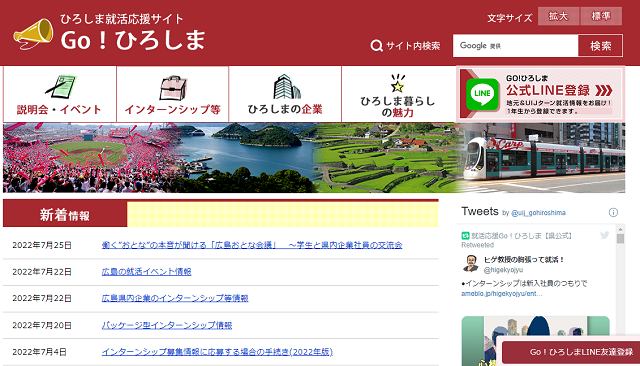Image resolution: width=640 pixels, height=366 pixels.
Task: Open the 広島おとな会議 news link
Action: click(252, 245)
